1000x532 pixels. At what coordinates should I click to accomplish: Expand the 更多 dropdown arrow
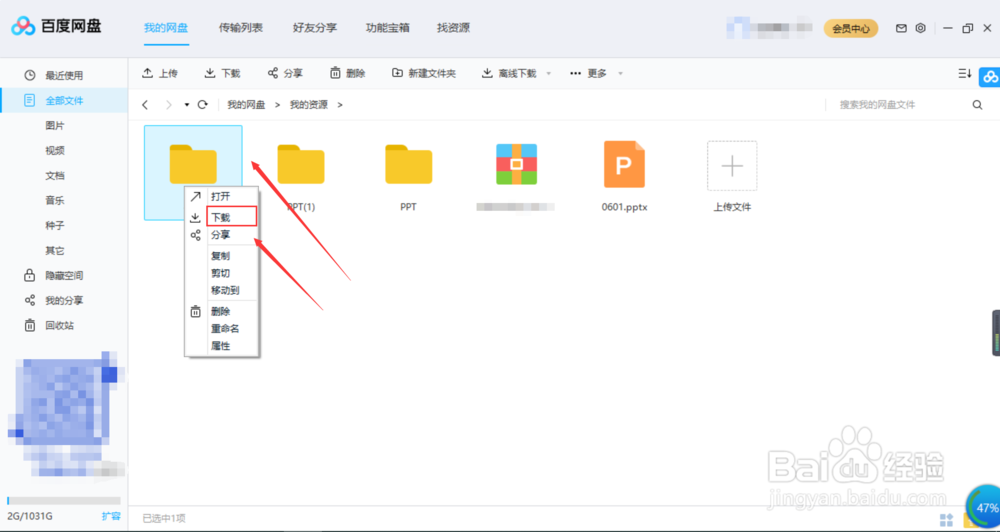pos(620,74)
